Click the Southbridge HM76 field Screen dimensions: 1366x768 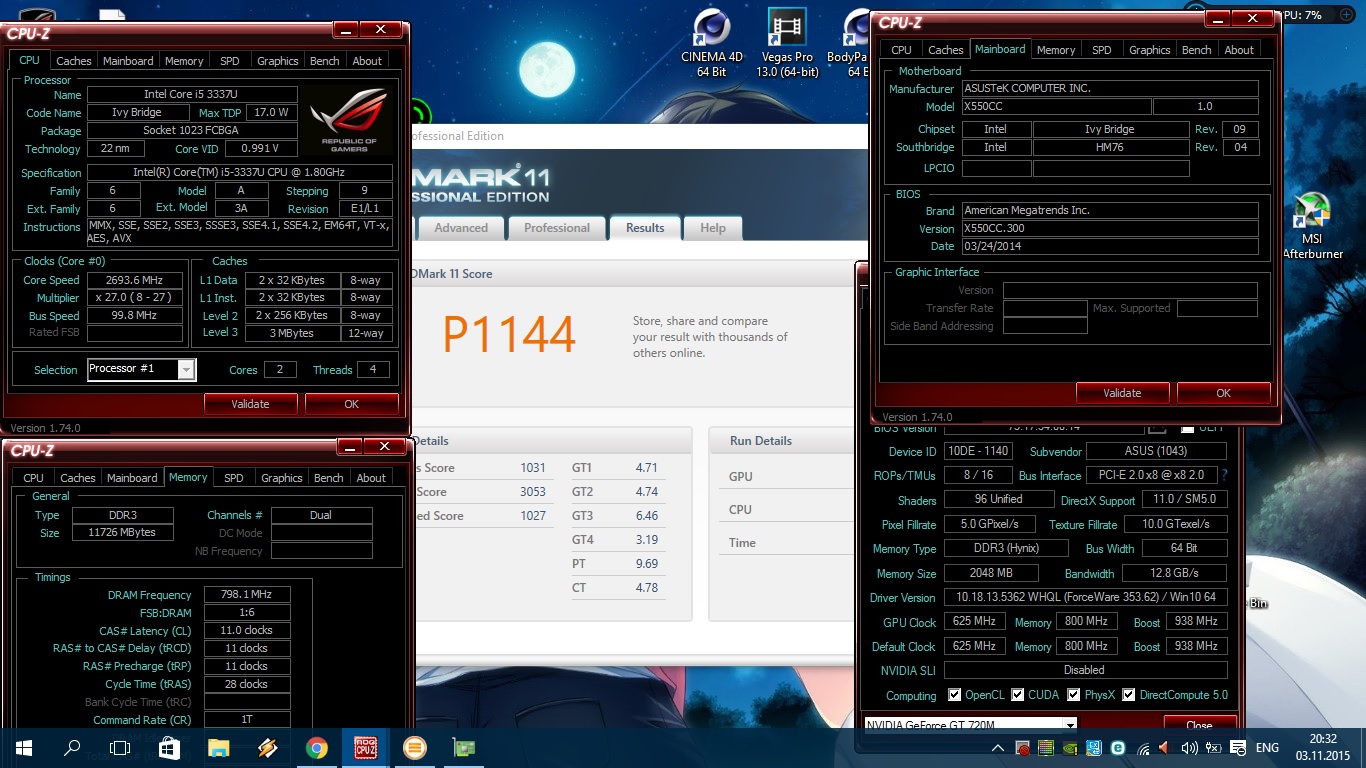1110,147
